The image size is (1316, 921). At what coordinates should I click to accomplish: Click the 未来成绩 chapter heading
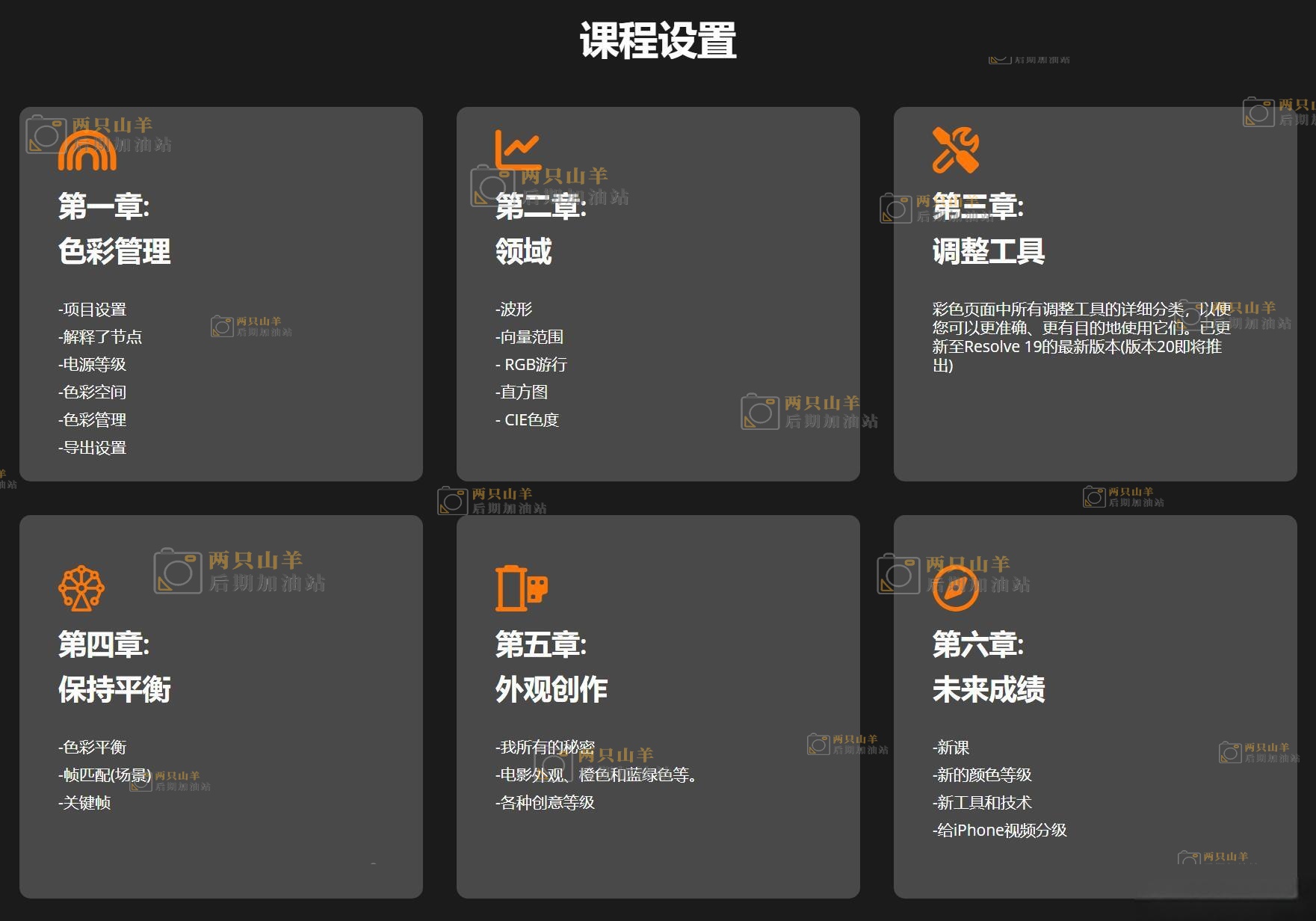pos(988,689)
